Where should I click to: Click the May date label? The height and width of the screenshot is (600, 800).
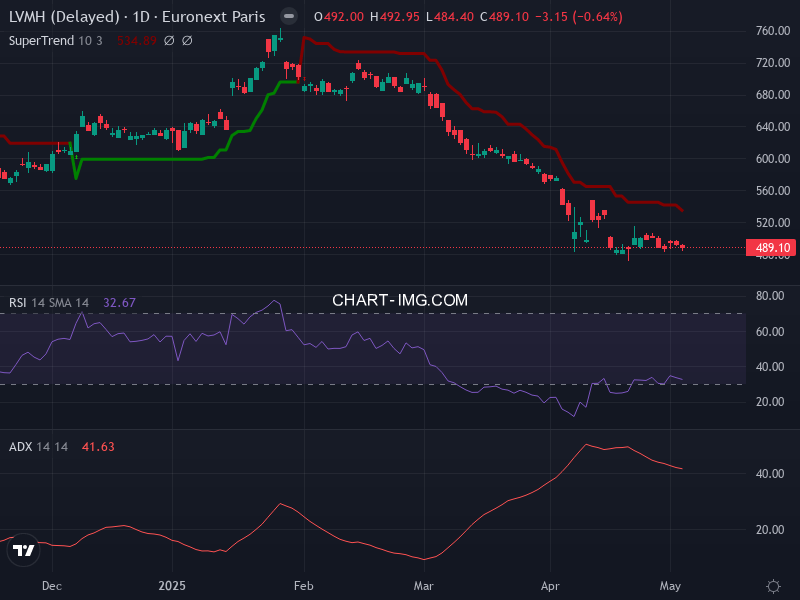[x=670, y=586]
